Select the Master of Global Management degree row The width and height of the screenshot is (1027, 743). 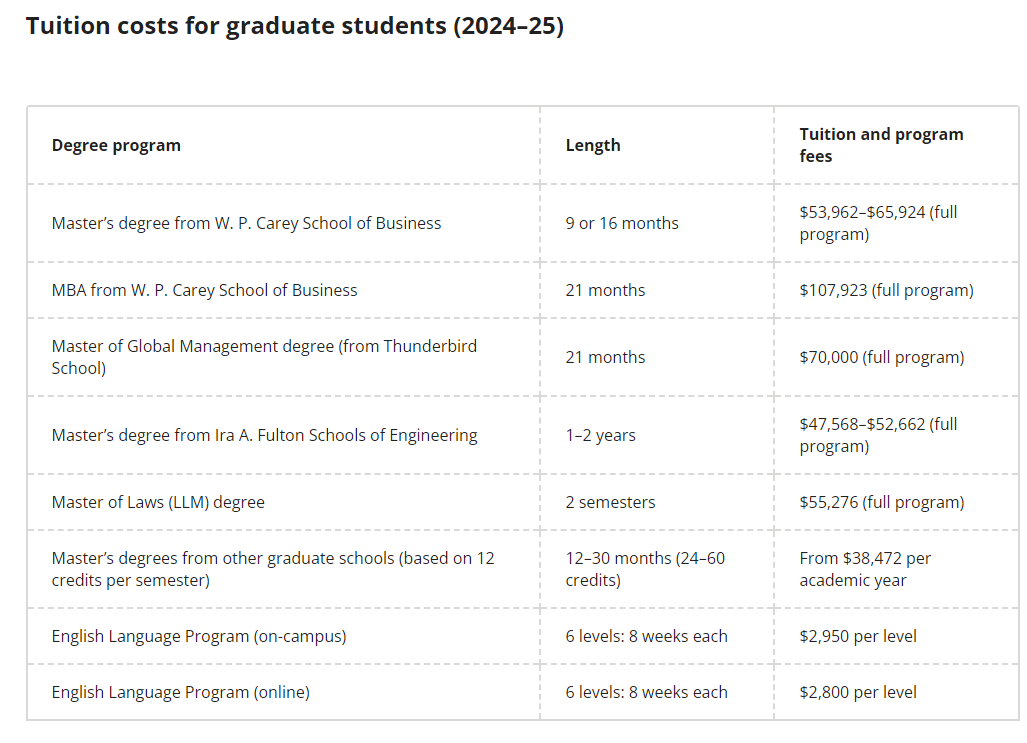coord(264,357)
